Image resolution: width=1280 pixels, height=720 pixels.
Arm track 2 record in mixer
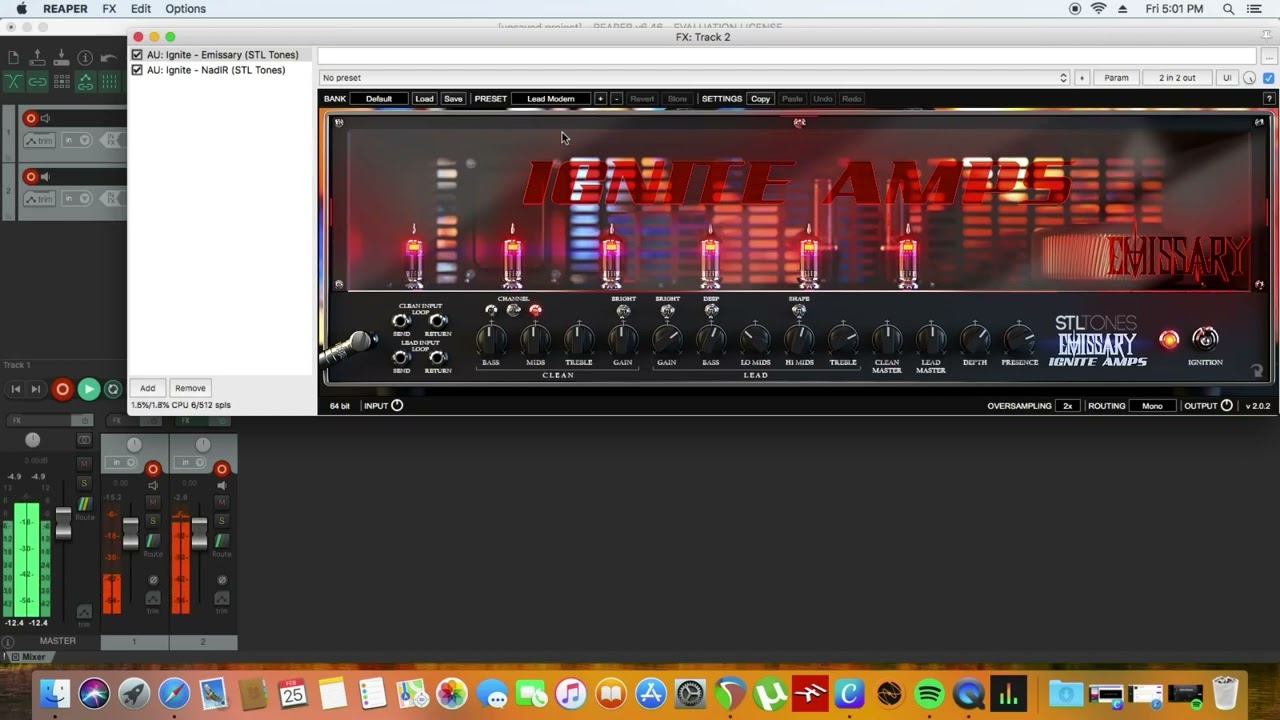[222, 468]
